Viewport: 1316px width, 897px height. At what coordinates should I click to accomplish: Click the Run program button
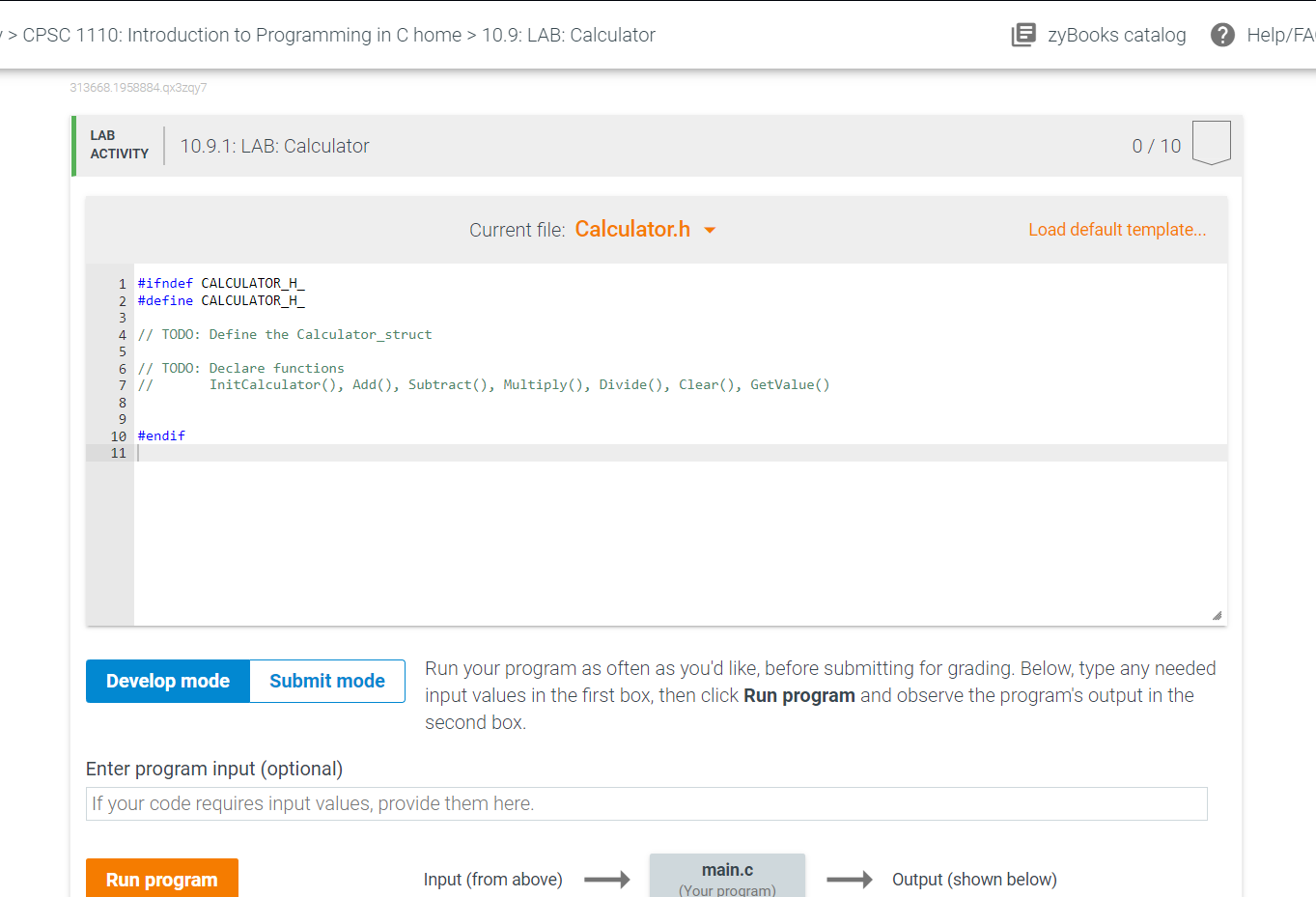[x=161, y=879]
